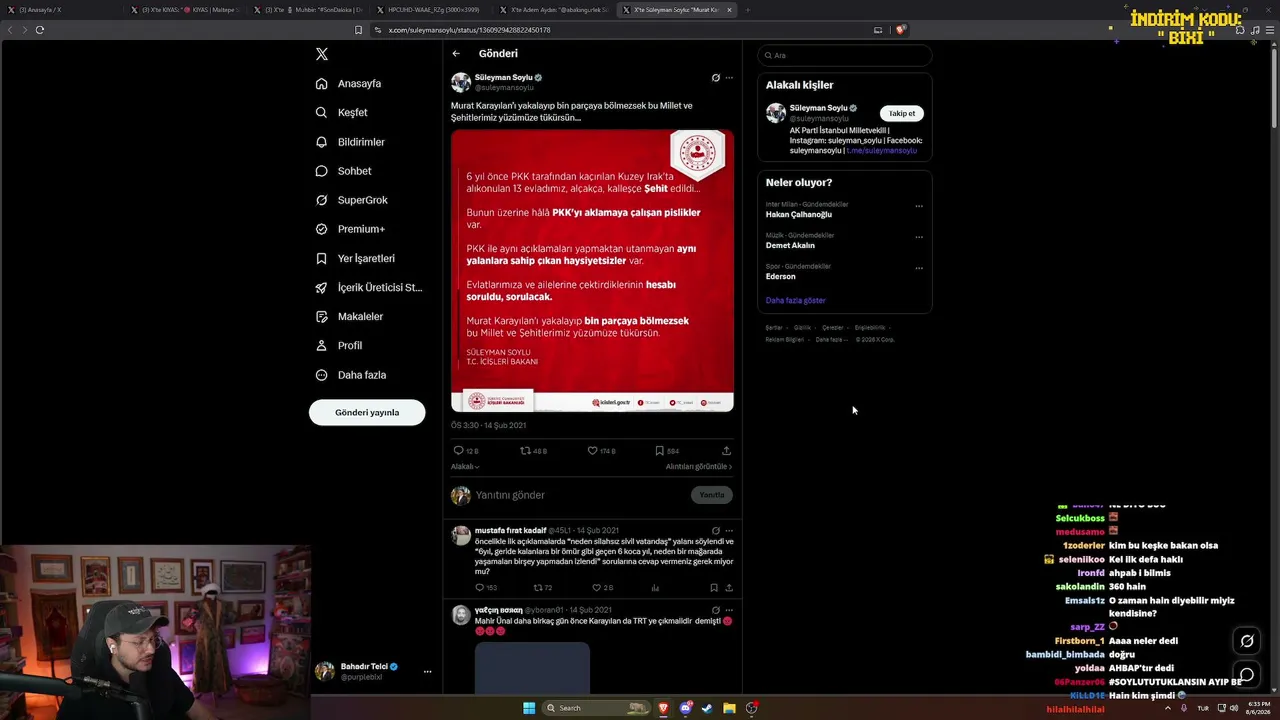Click the Ara search field
This screenshot has height=720, width=1280.
844,55
